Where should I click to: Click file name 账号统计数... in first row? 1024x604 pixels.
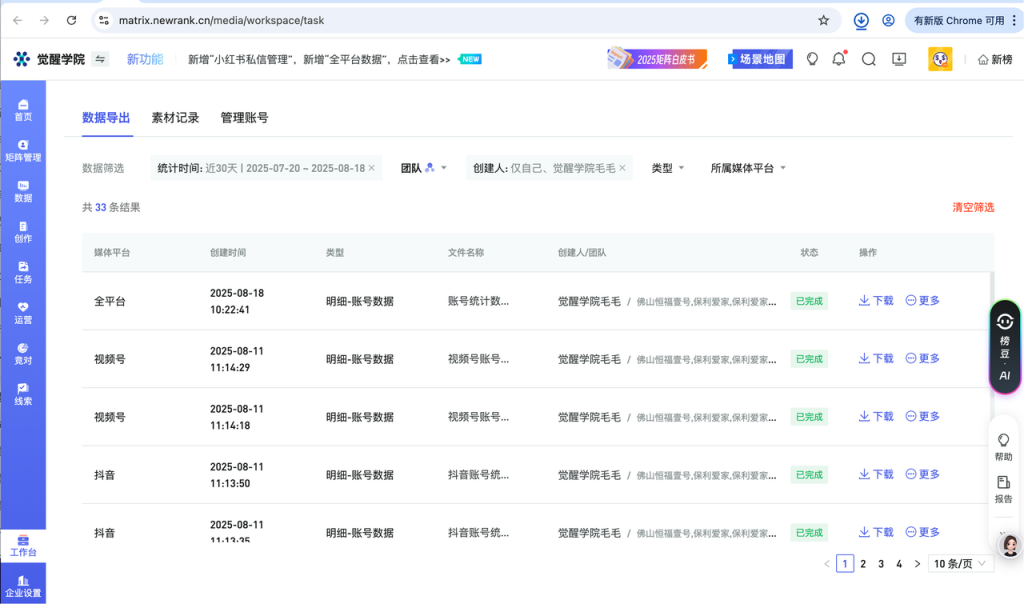click(x=478, y=301)
